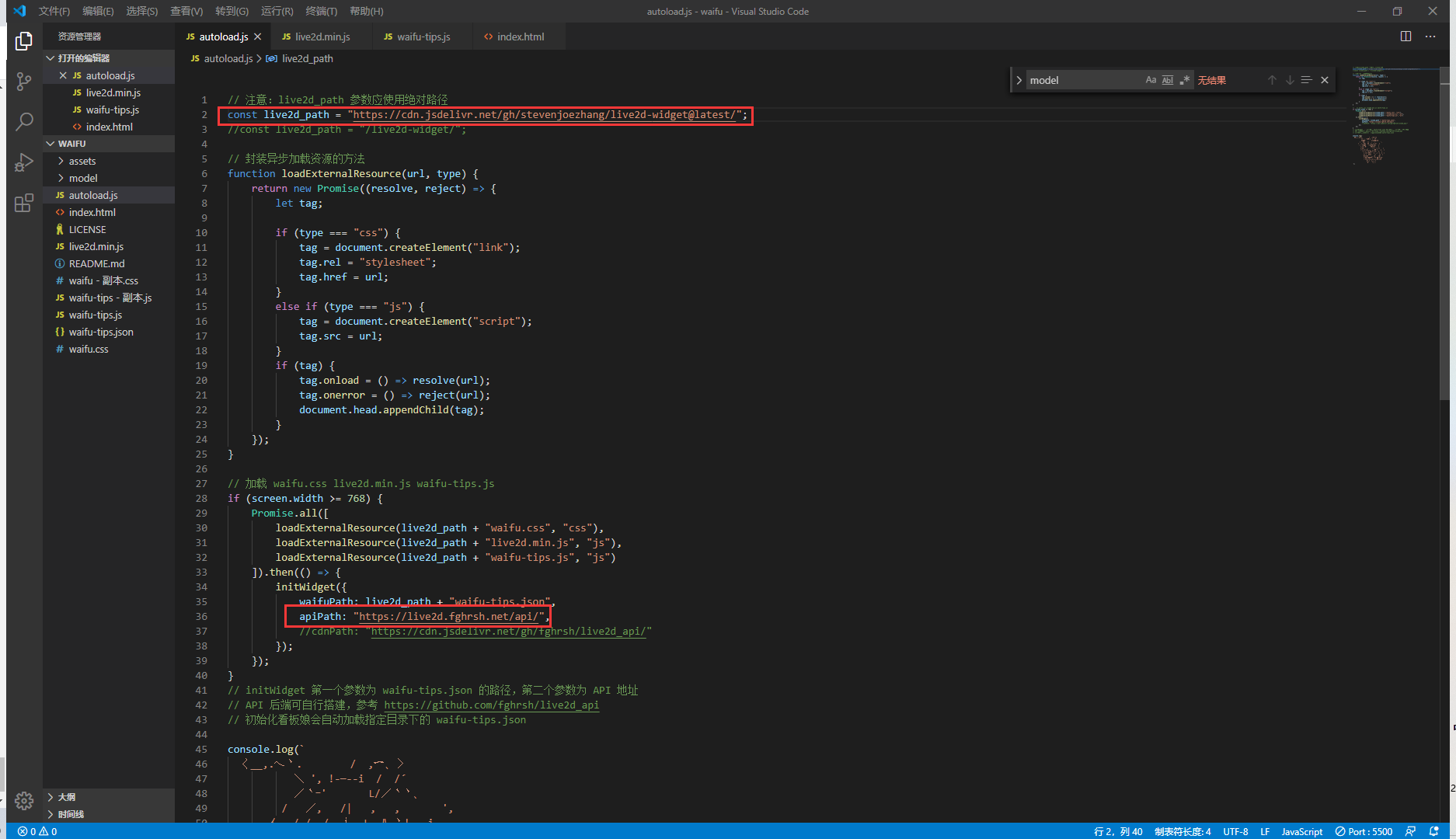Go to the previous find match
This screenshot has width=1456, height=839.
[1272, 80]
